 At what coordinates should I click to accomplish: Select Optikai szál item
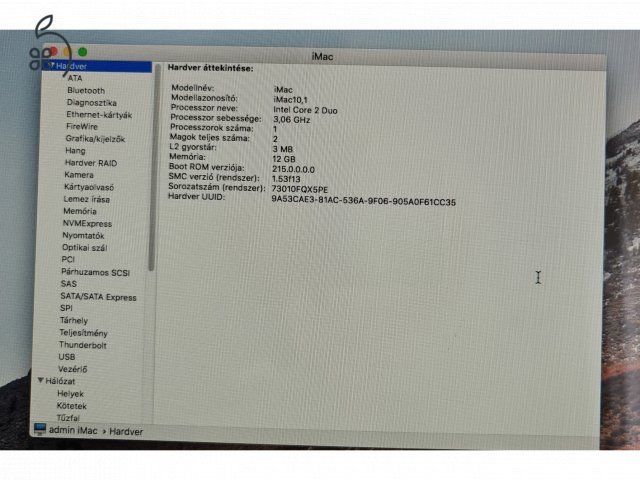tap(84, 247)
